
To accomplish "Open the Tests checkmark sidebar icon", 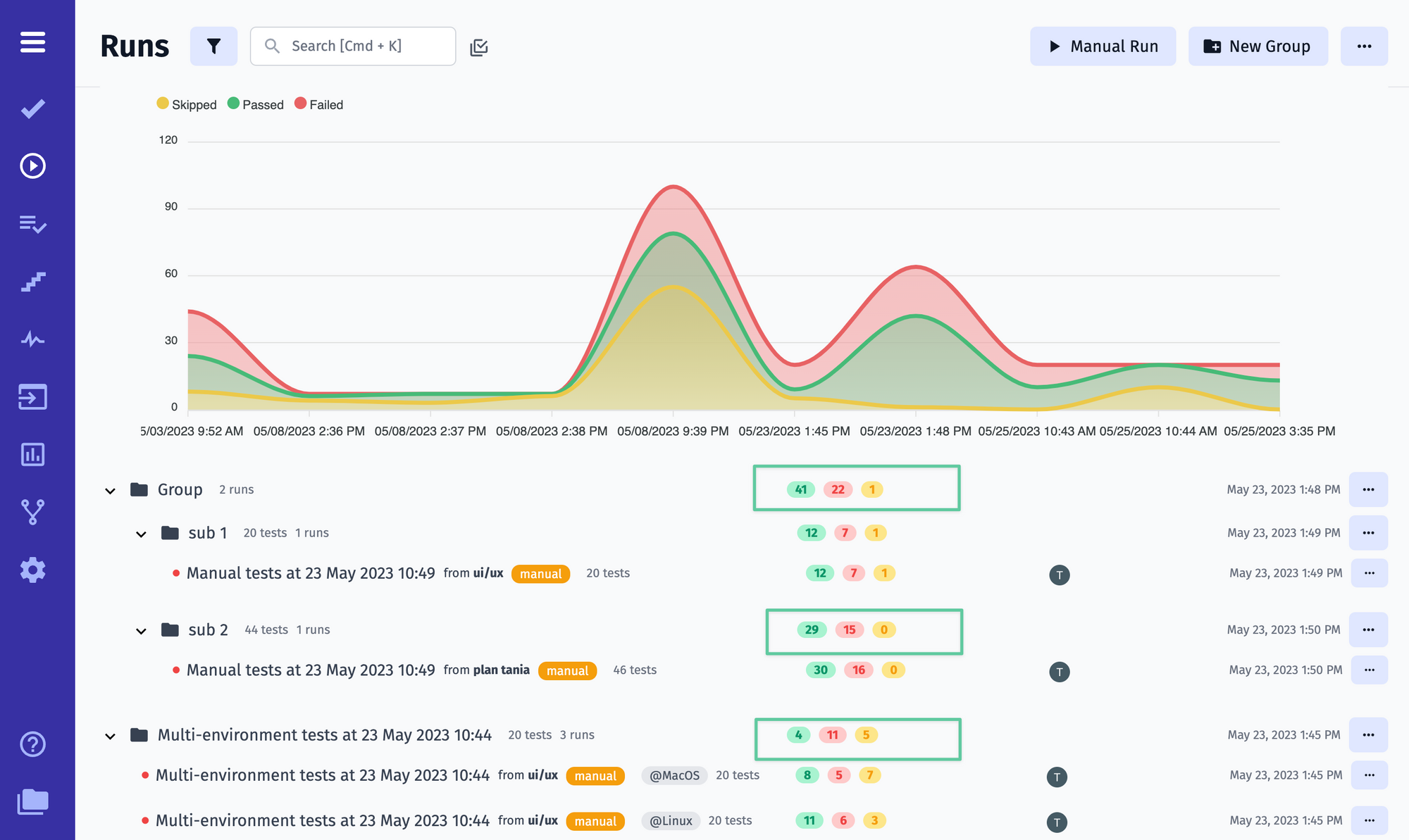I will tap(32, 108).
